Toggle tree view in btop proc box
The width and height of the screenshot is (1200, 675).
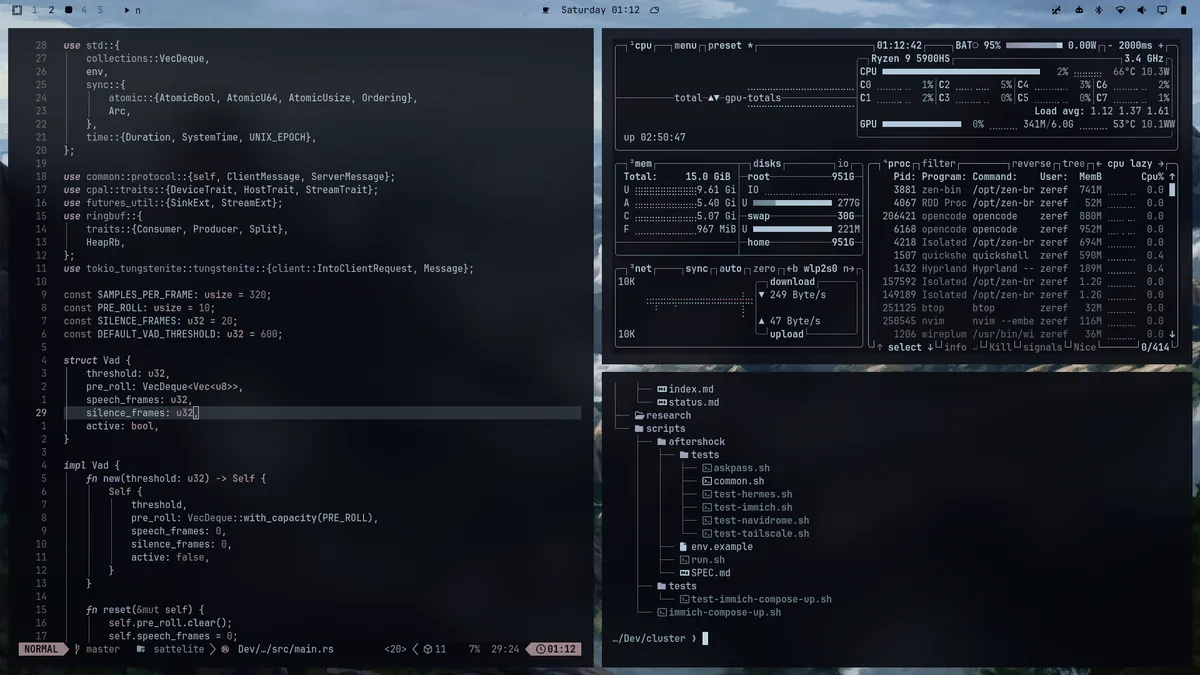point(1073,164)
